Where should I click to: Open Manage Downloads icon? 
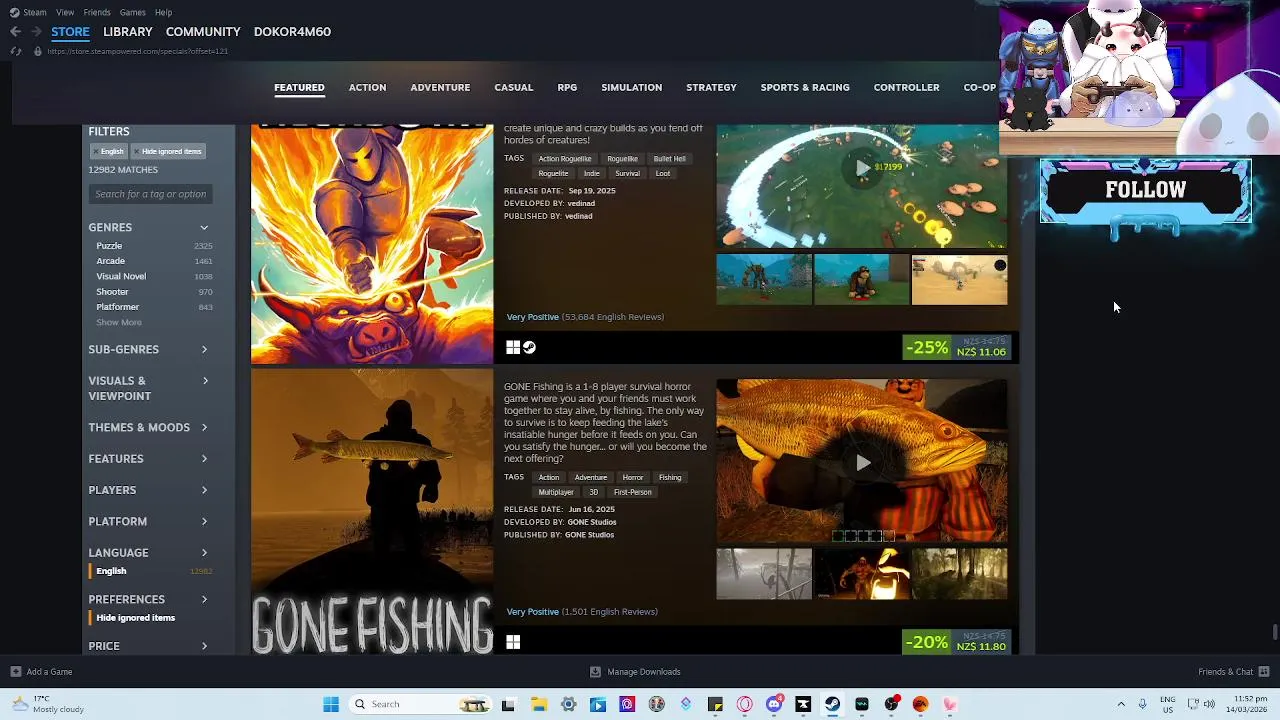coord(596,672)
